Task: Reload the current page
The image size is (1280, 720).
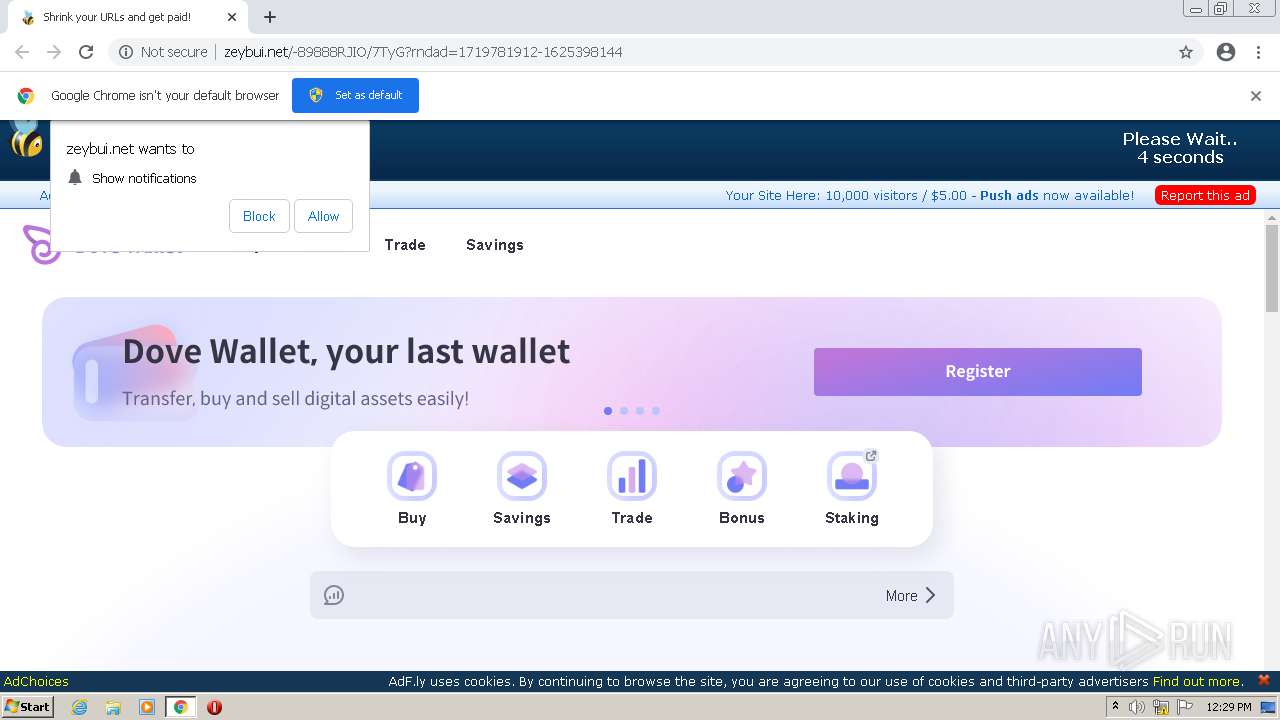Action: pyautogui.click(x=86, y=52)
